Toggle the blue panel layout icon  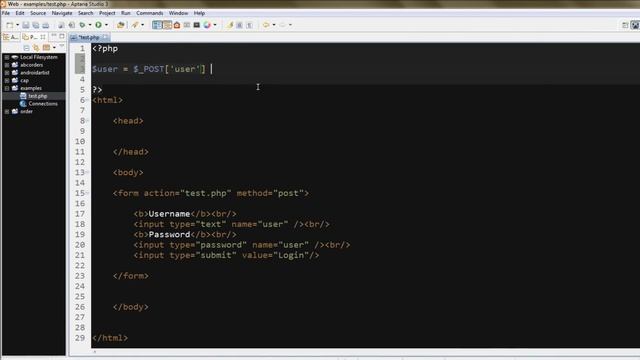[x=157, y=25]
